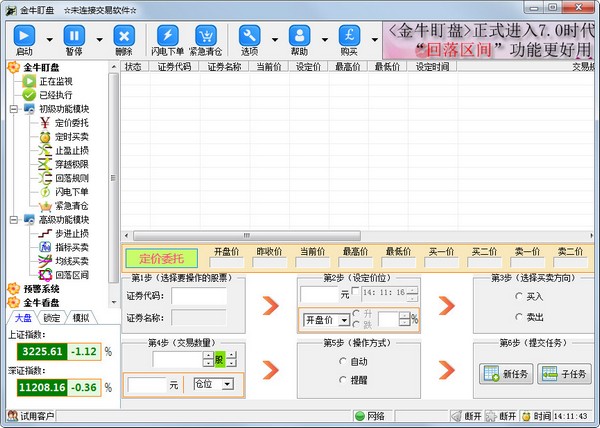This screenshot has height=428, width=600.
Task: Click the quantity input field in 第4步
Action: pyautogui.click(x=178, y=360)
